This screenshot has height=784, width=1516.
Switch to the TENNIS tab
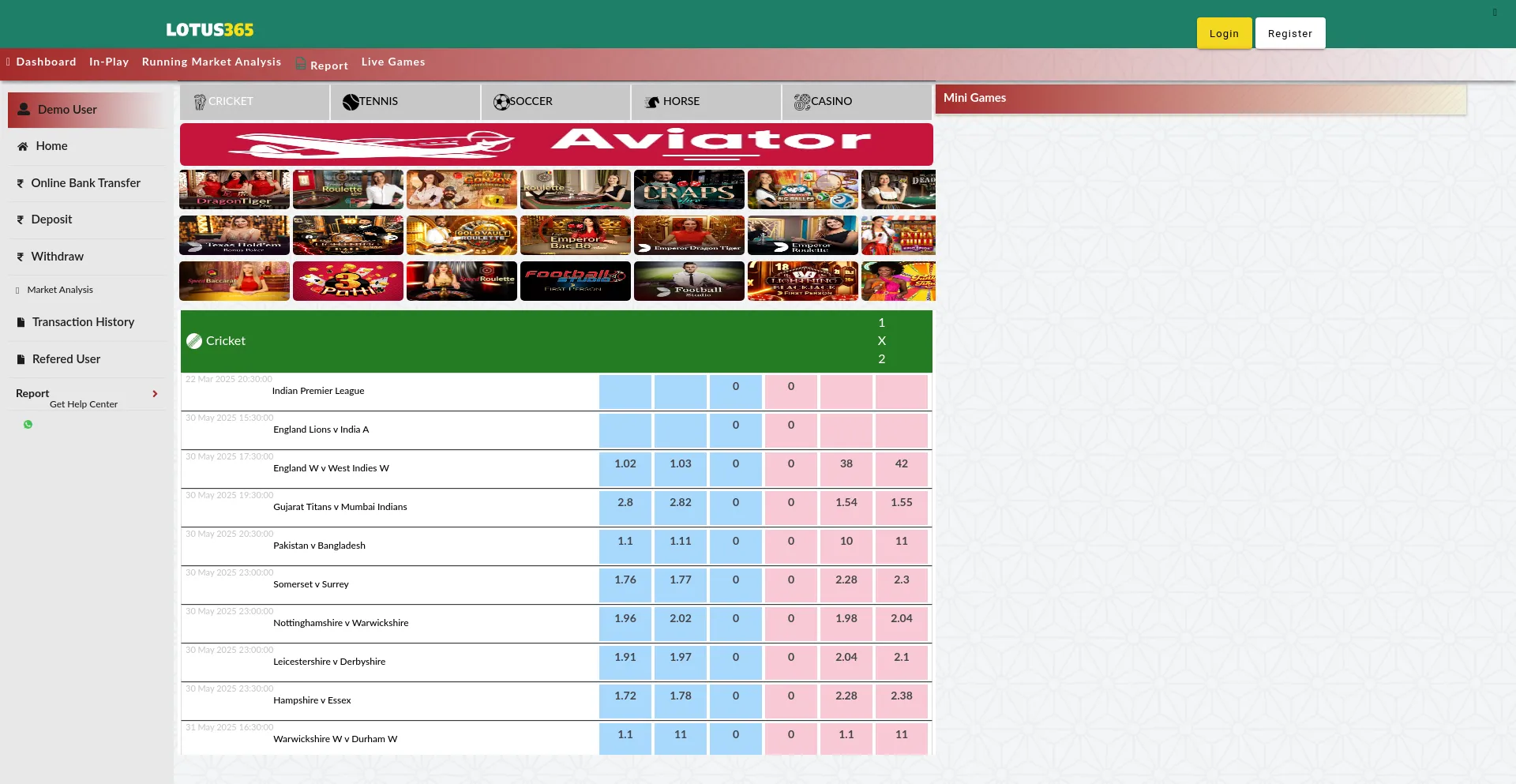(405, 102)
